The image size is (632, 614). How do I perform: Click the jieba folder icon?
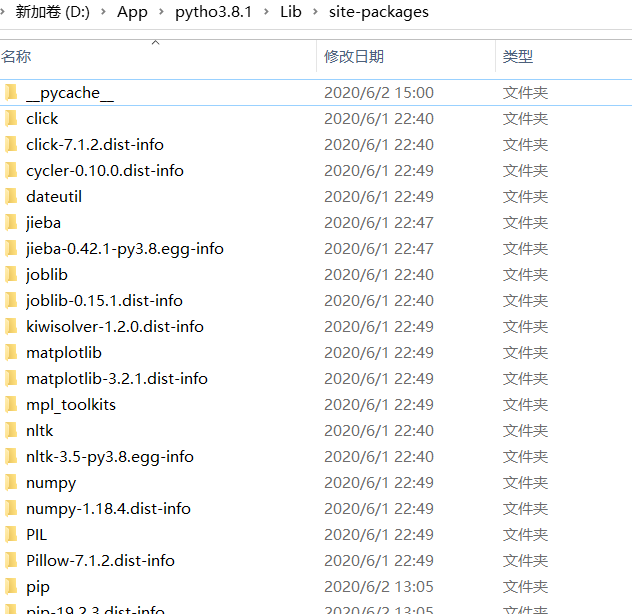point(11,223)
